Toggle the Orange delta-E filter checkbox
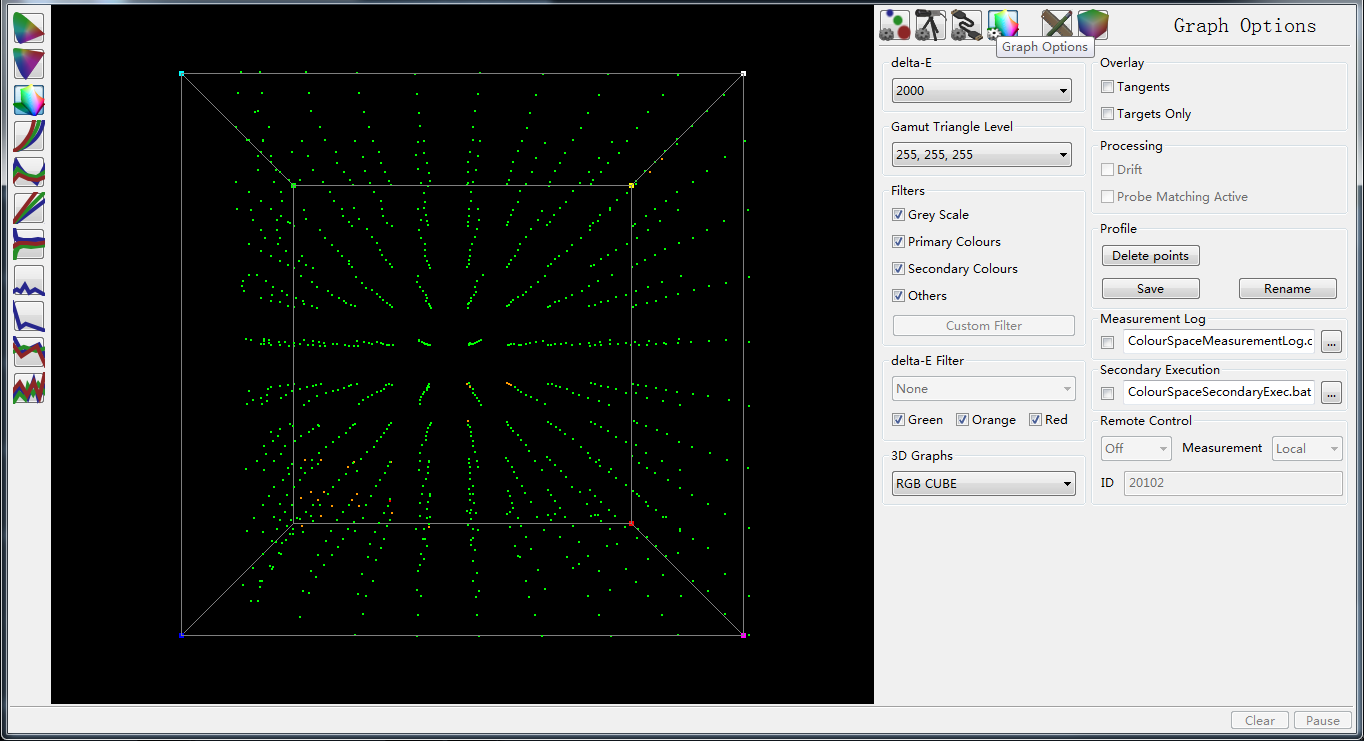Screen dimensions: 1364x742 [x=962, y=420]
